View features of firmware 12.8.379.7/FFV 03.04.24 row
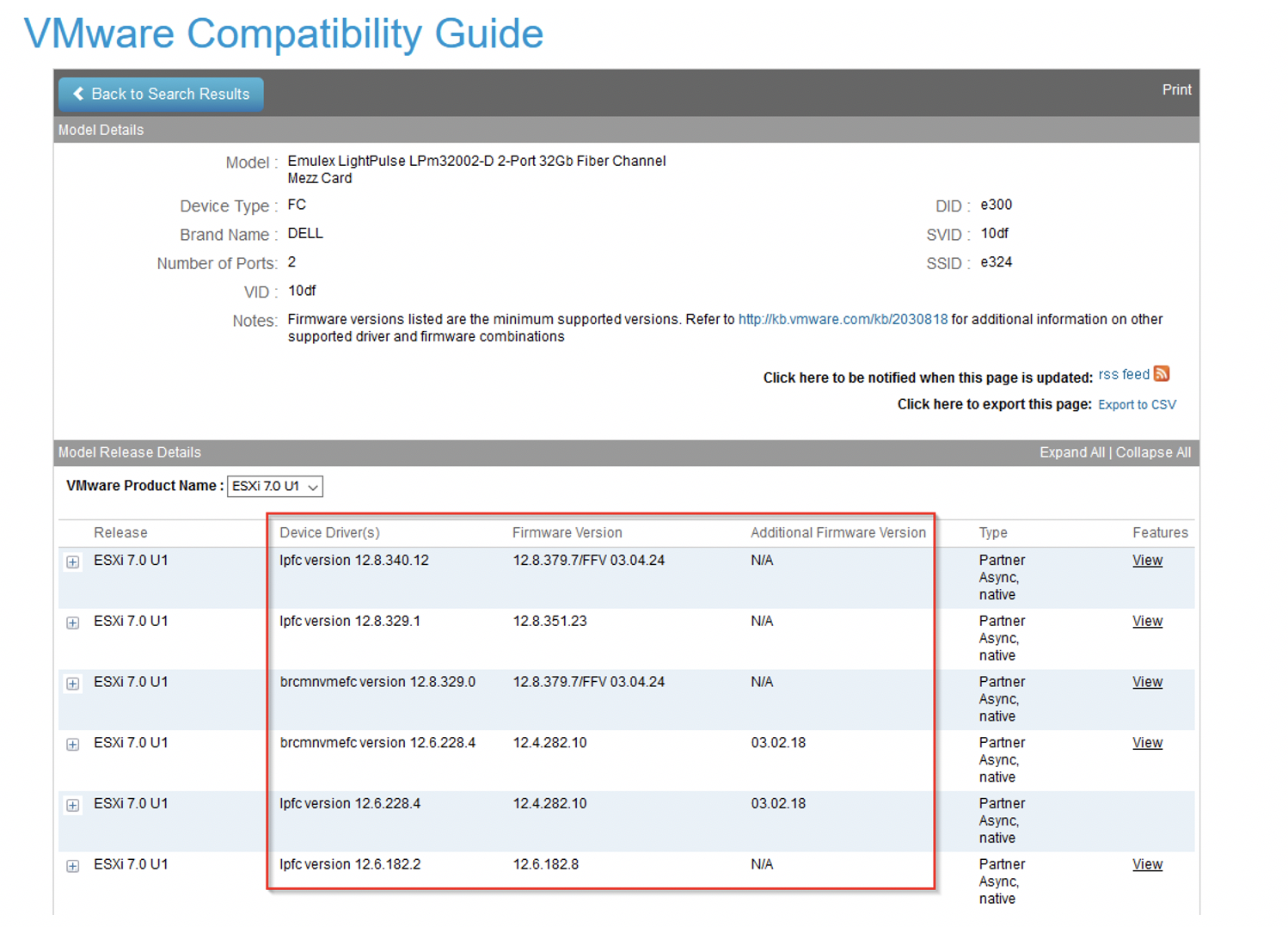The height and width of the screenshot is (927, 1288). pos(1147,560)
